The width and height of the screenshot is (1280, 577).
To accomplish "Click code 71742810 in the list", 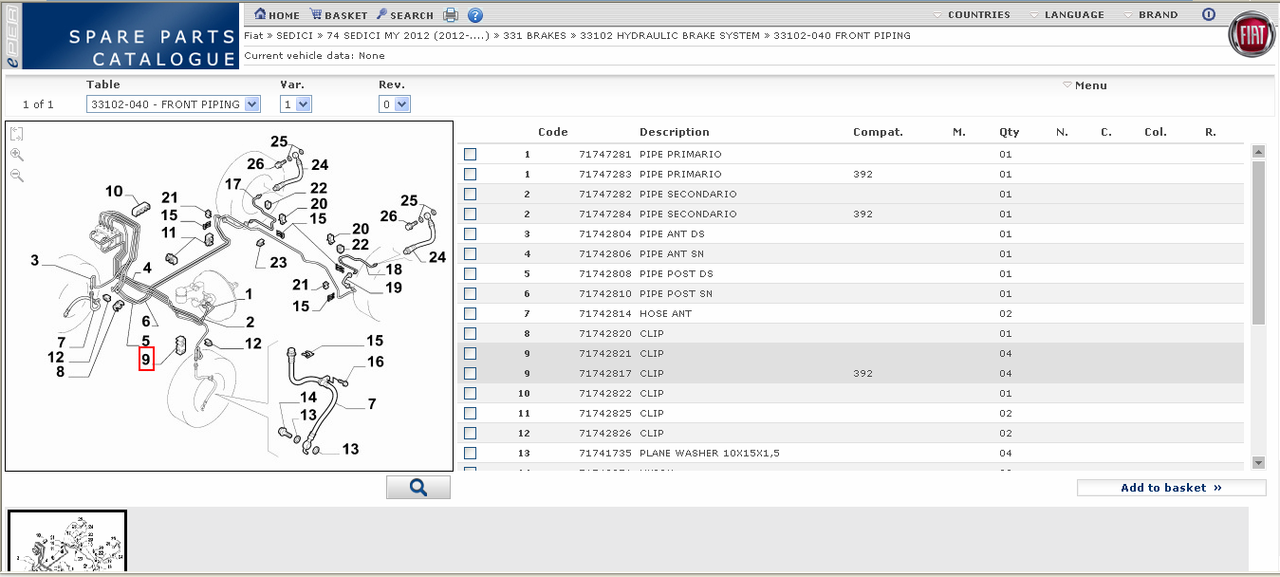I will pyautogui.click(x=606, y=294).
